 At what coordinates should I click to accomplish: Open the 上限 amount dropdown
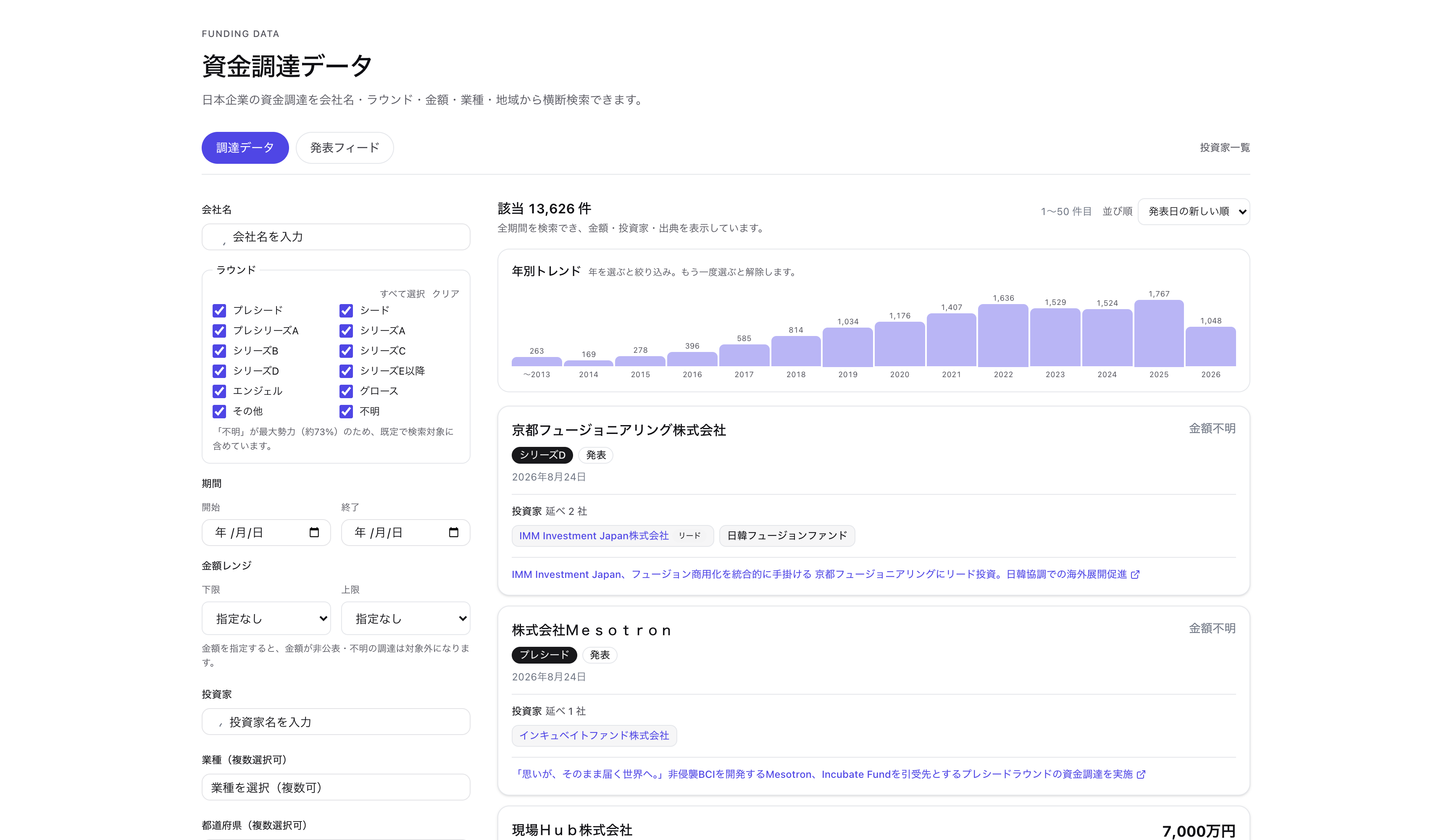[405, 618]
